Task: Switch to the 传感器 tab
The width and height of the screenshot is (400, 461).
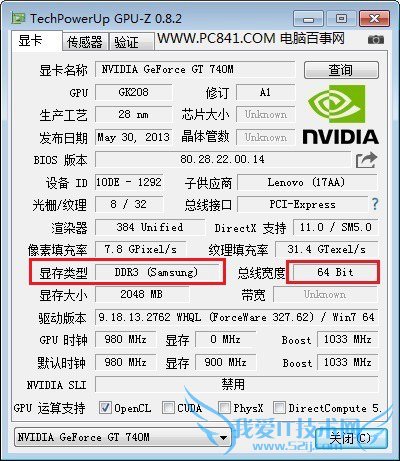Action: point(85,42)
